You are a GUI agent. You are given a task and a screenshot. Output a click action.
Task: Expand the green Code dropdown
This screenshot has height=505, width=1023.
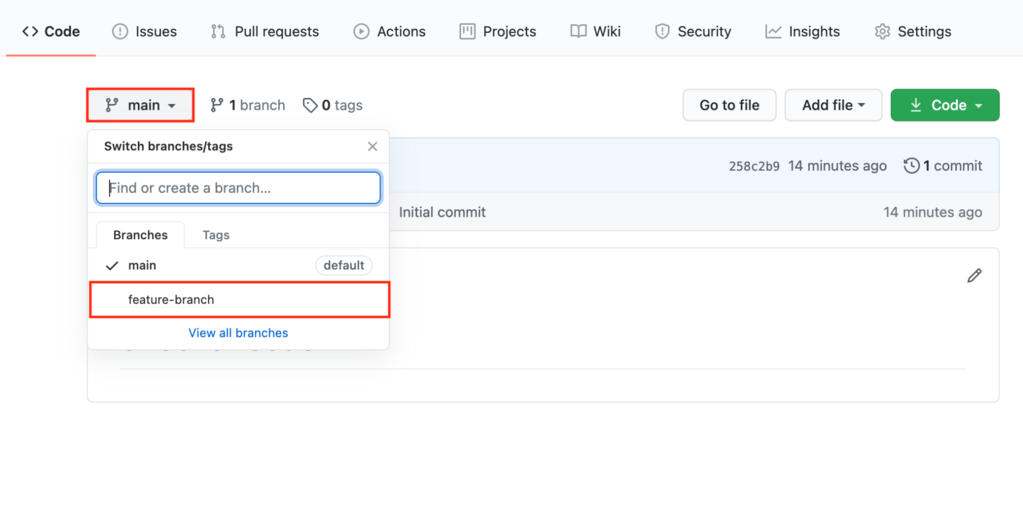click(945, 105)
